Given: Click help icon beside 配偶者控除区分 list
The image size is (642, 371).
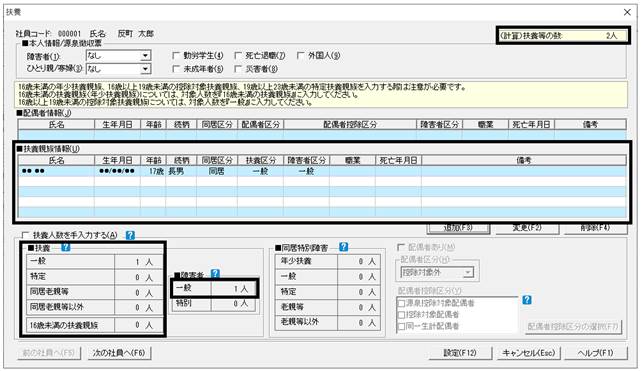Looking at the screenshot, I should point(527,300).
